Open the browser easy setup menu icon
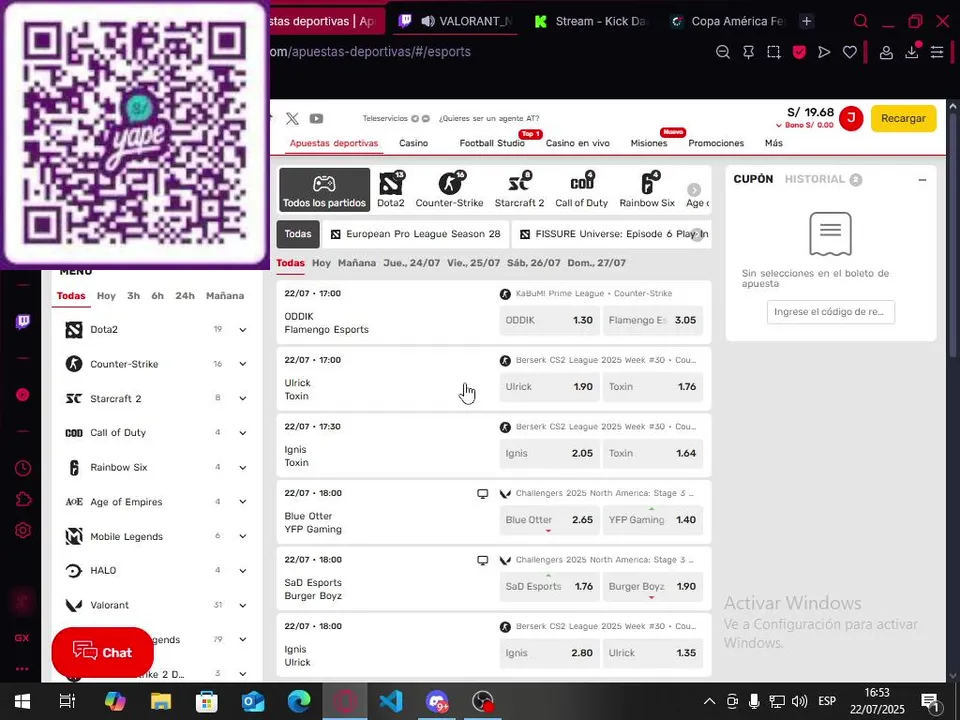This screenshot has height=720, width=960. (x=937, y=52)
